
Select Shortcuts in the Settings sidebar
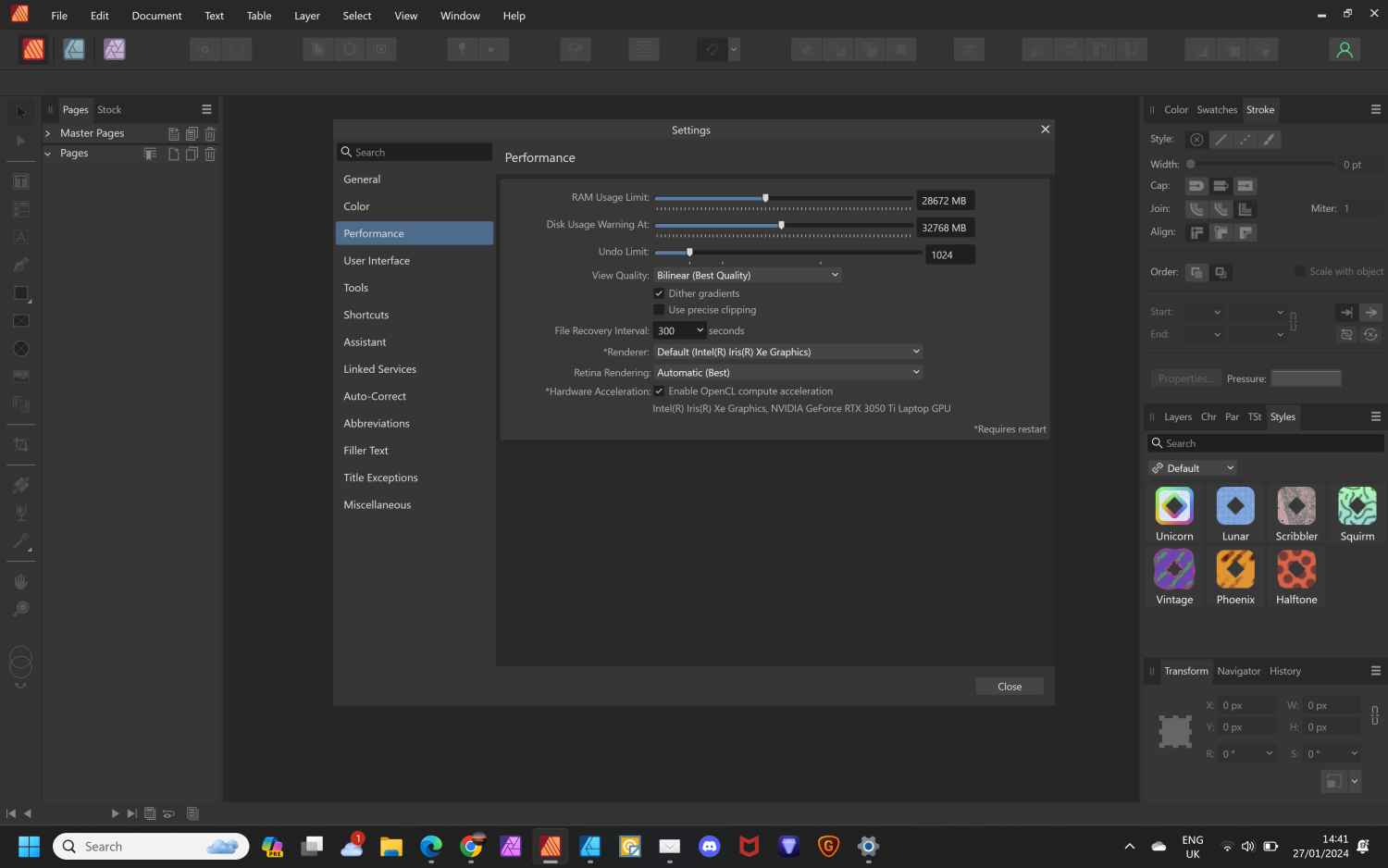pos(366,315)
